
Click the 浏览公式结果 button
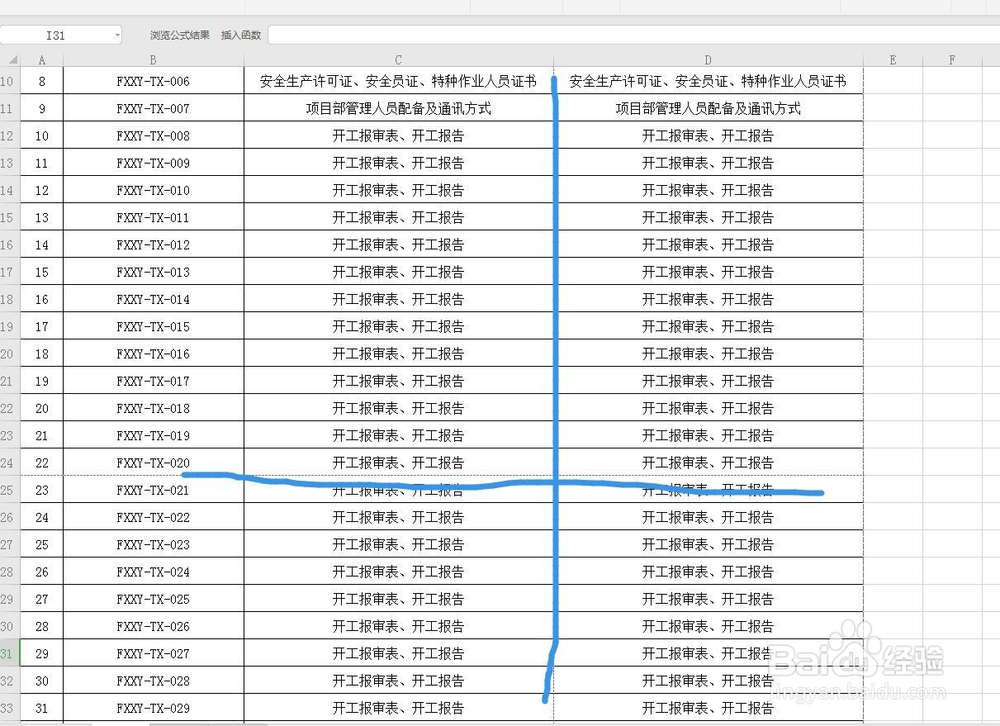pyautogui.click(x=180, y=35)
